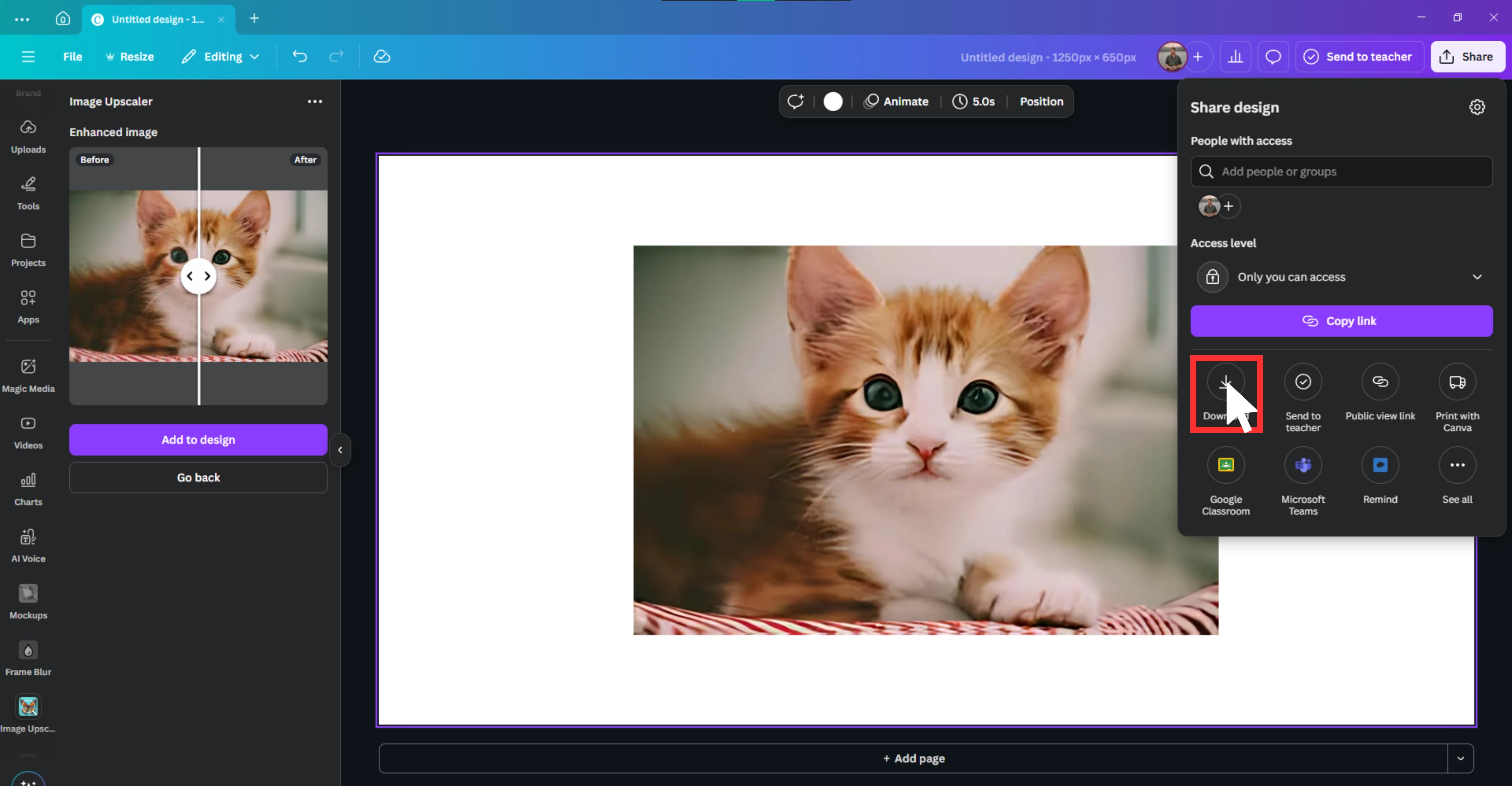
Task: Click the before/after comparison slider handle
Action: pyautogui.click(x=198, y=276)
